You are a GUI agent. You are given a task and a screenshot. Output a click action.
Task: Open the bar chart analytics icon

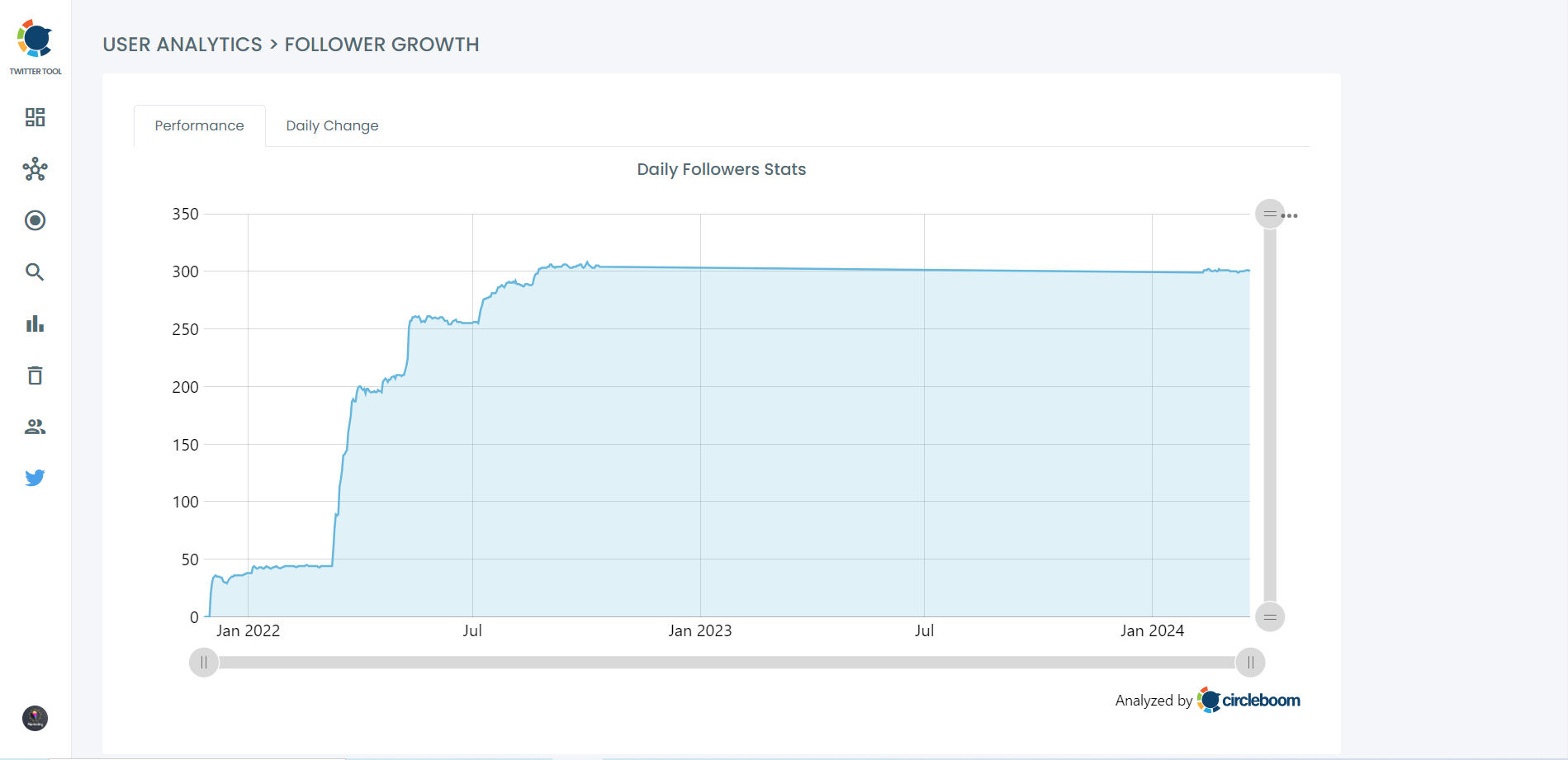[35, 323]
